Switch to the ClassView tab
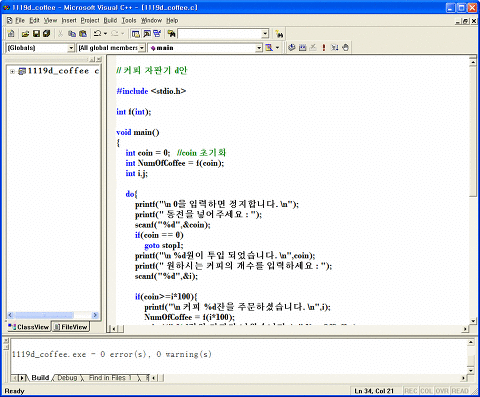 point(29,327)
